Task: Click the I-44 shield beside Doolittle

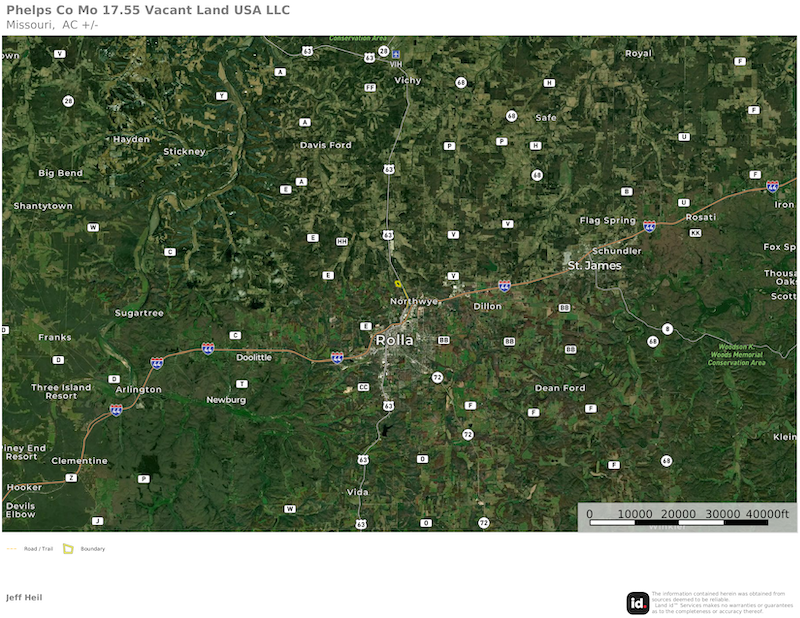Action: pos(208,349)
